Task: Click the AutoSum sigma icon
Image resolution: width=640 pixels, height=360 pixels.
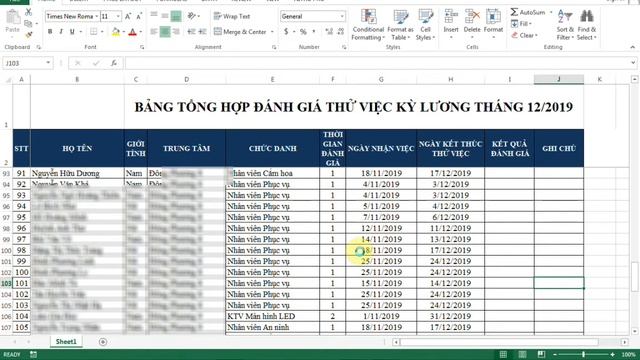Action: pyautogui.click(x=514, y=12)
